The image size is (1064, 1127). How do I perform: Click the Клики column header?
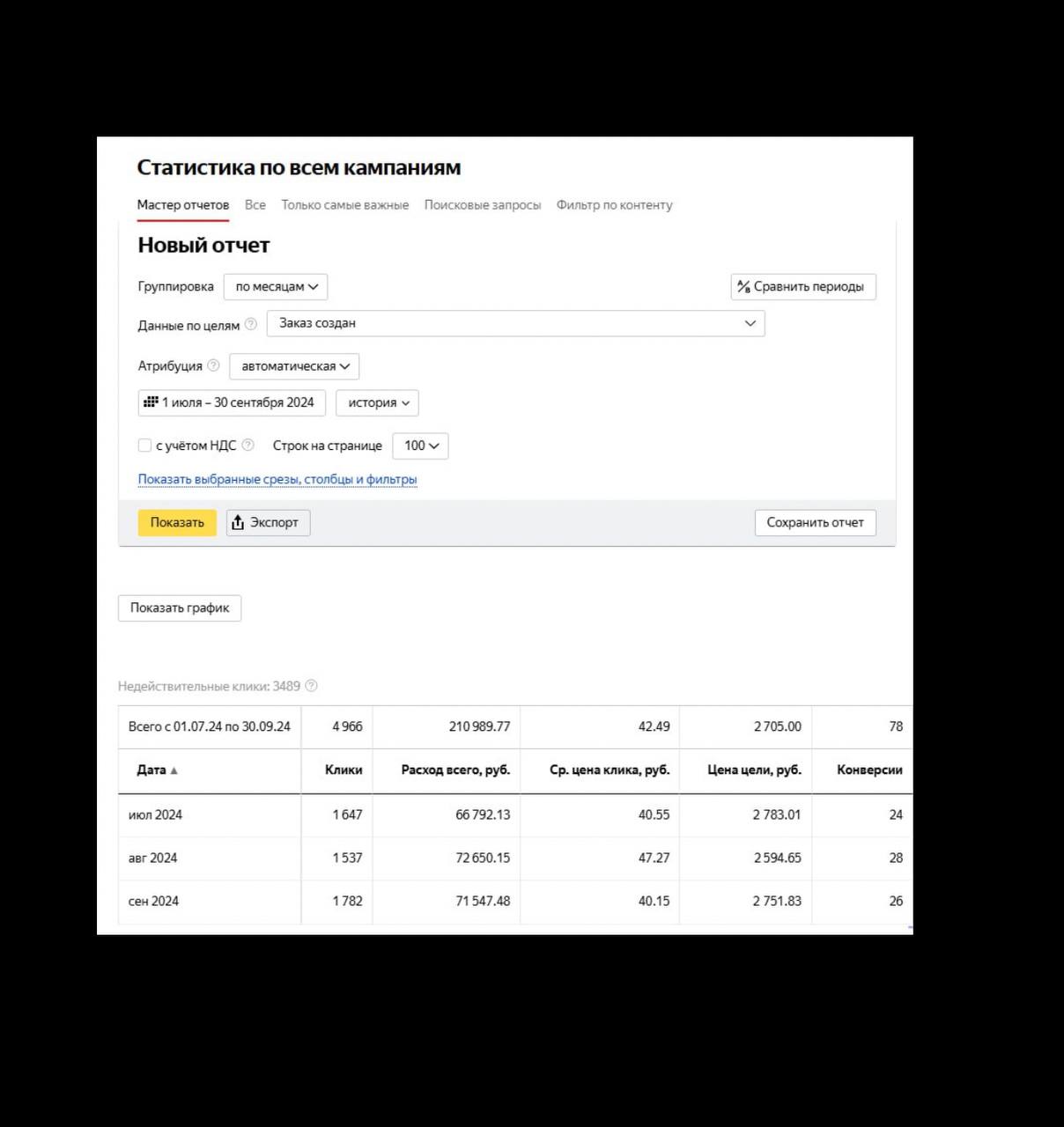(344, 770)
